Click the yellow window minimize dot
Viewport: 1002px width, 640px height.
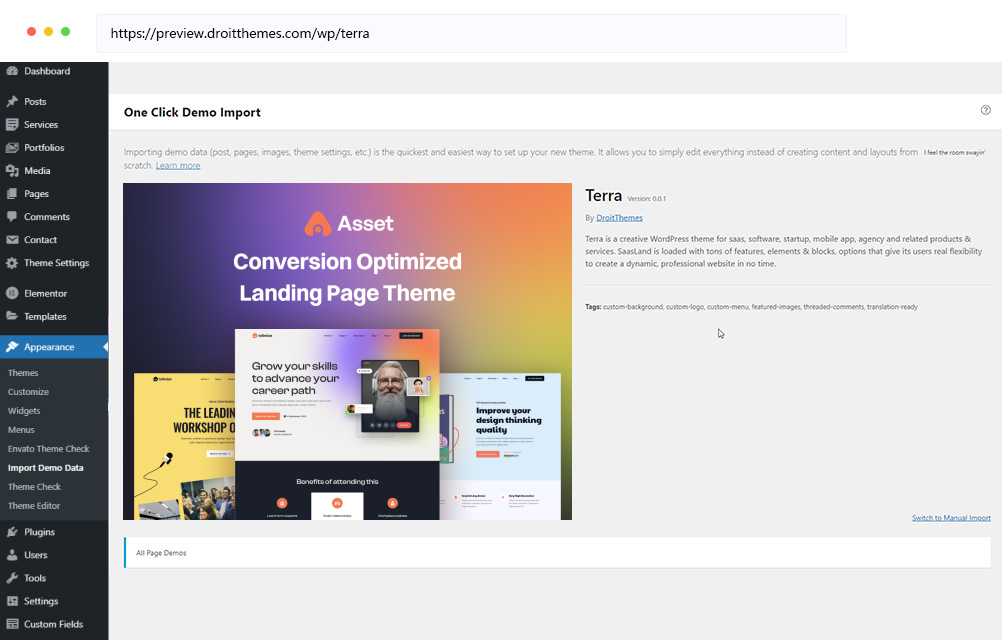pos(49,31)
